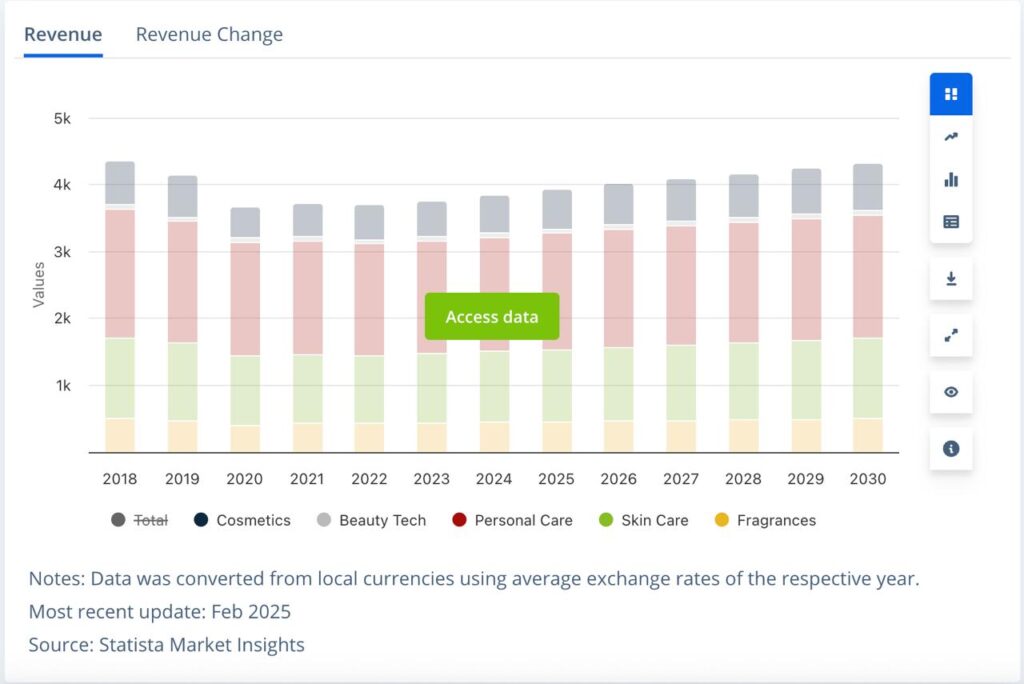The width and height of the screenshot is (1024, 684).
Task: Switch to line chart view icon
Action: pos(950,137)
